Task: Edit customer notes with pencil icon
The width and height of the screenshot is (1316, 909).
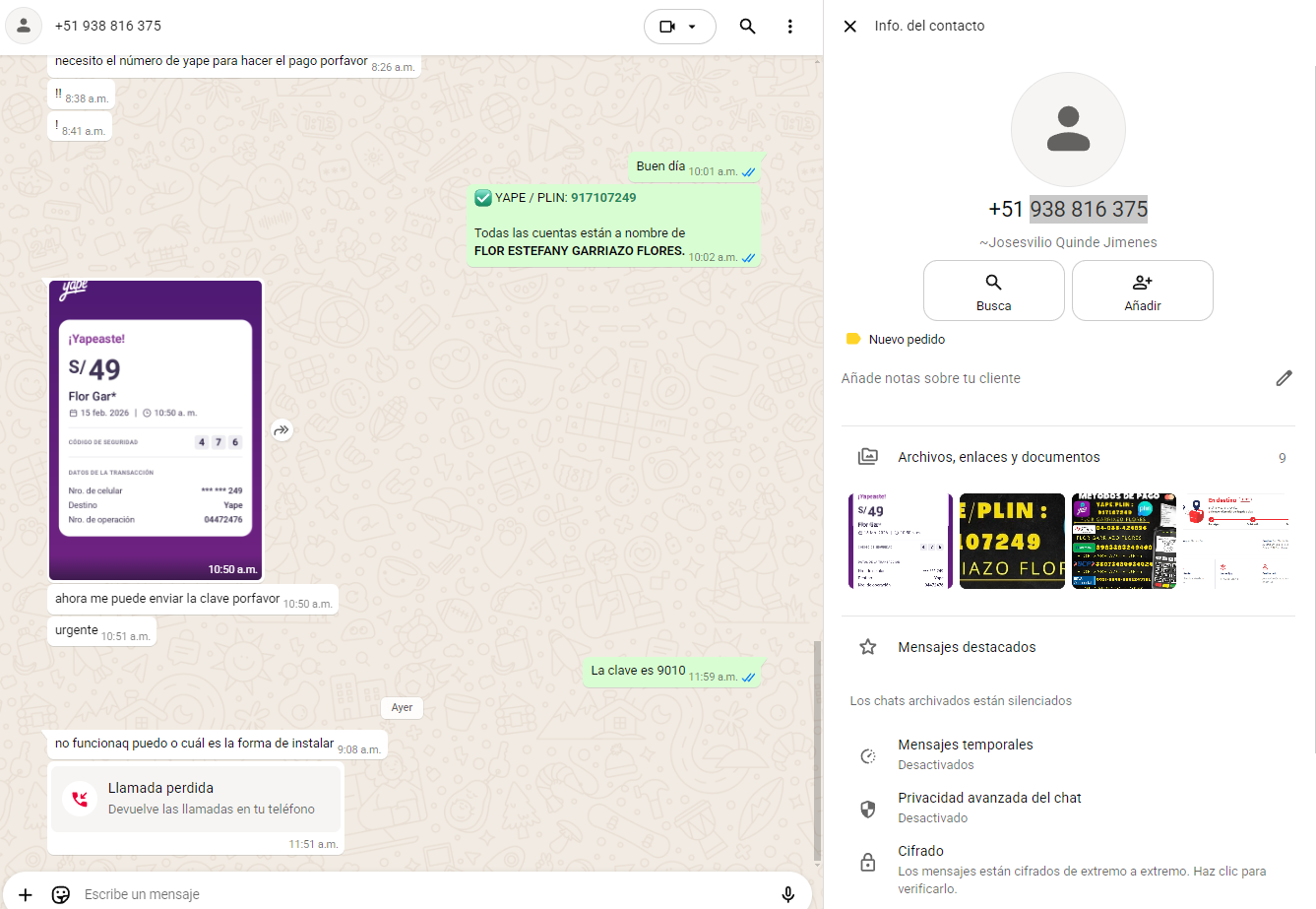Action: click(1284, 378)
